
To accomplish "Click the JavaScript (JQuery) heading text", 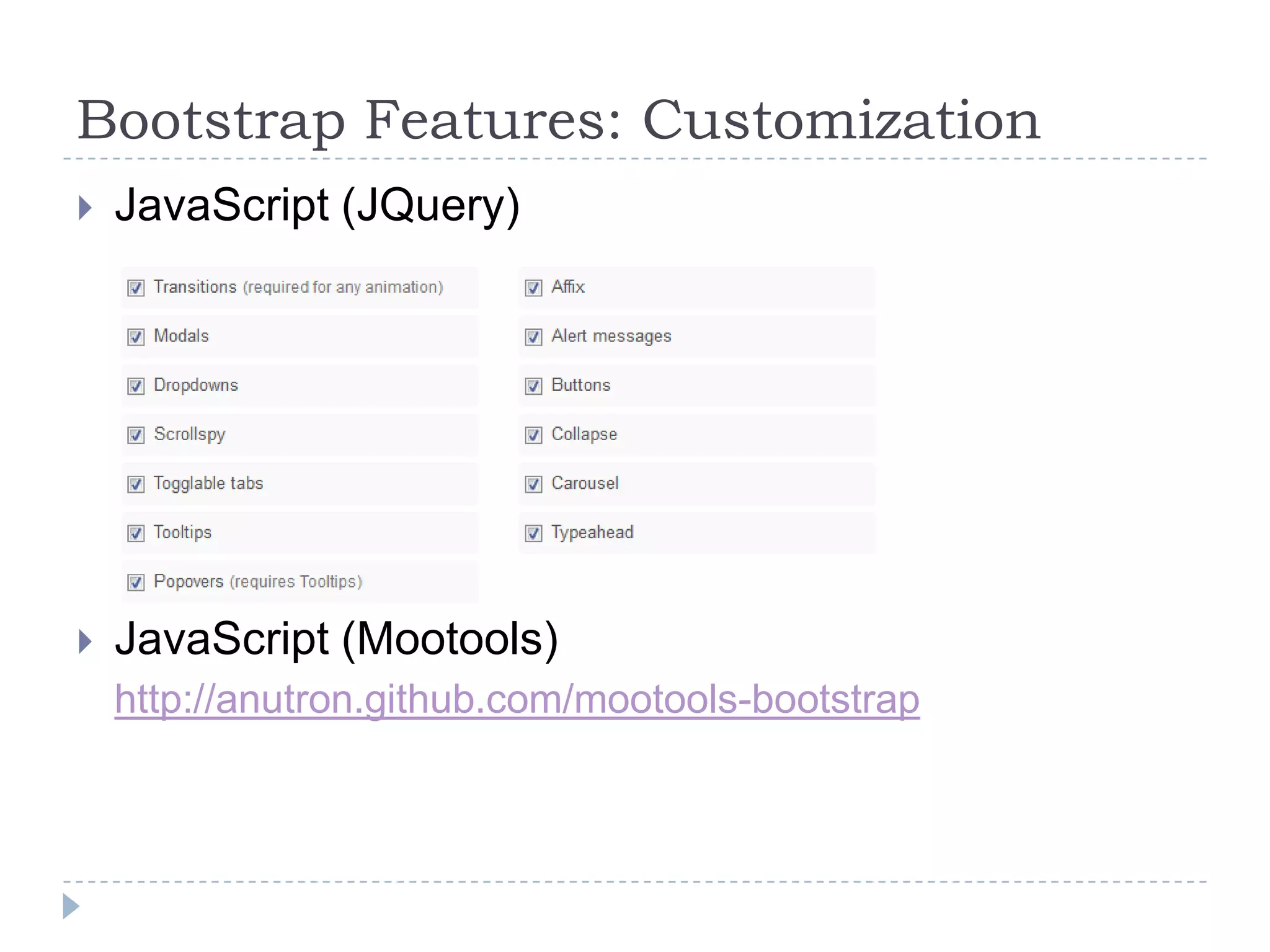I will (x=317, y=206).
